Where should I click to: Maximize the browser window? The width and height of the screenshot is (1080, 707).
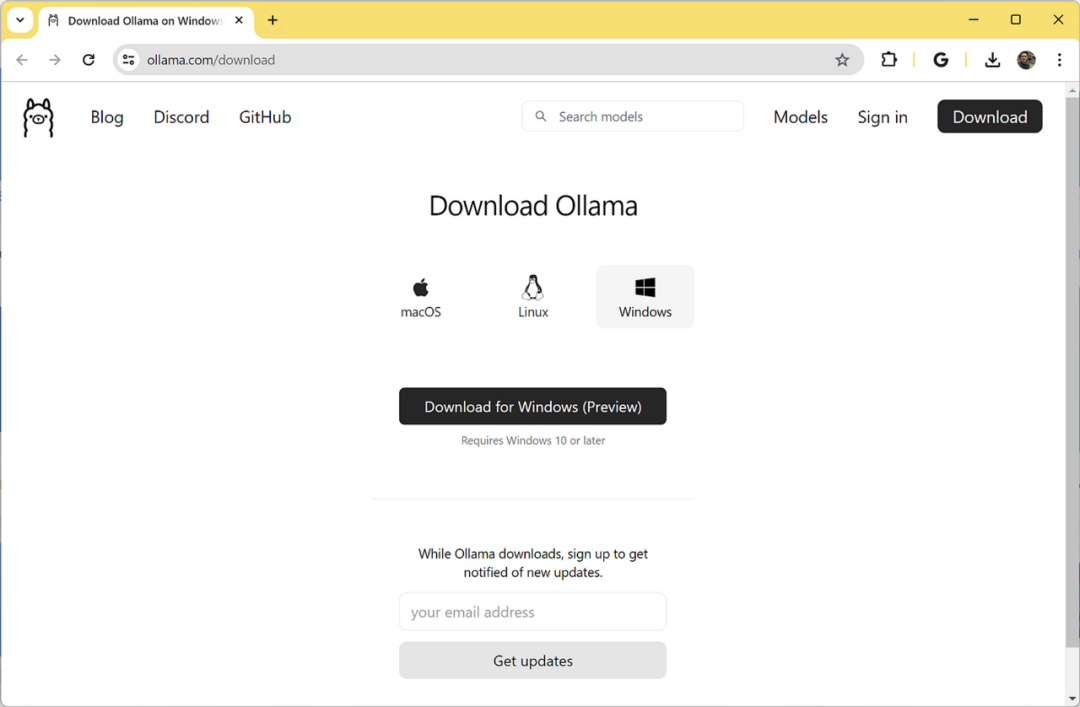coord(1015,19)
